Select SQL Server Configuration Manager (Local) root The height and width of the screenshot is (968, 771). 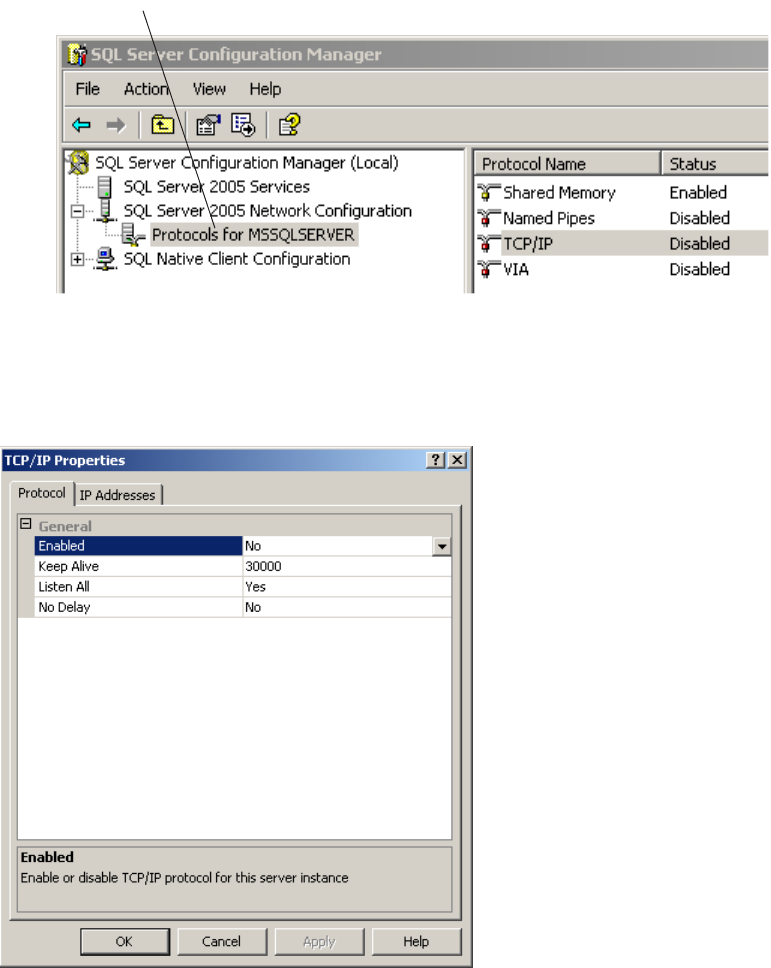[246, 163]
